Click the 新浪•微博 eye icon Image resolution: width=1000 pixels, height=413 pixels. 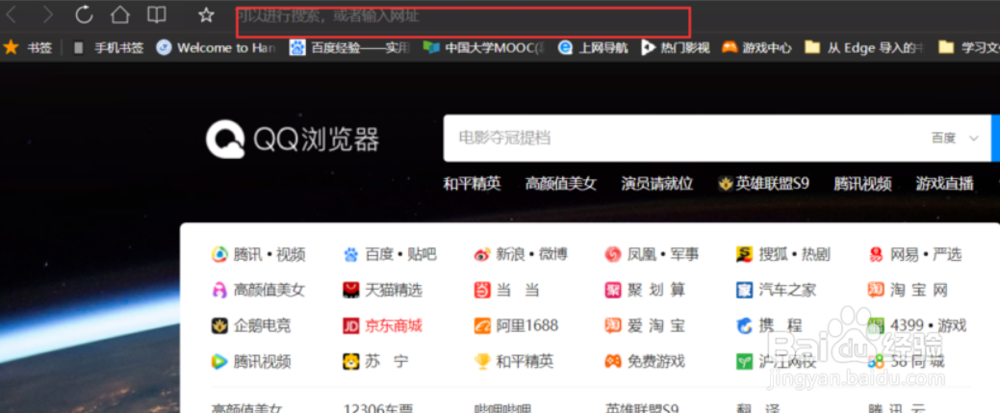pos(482,255)
